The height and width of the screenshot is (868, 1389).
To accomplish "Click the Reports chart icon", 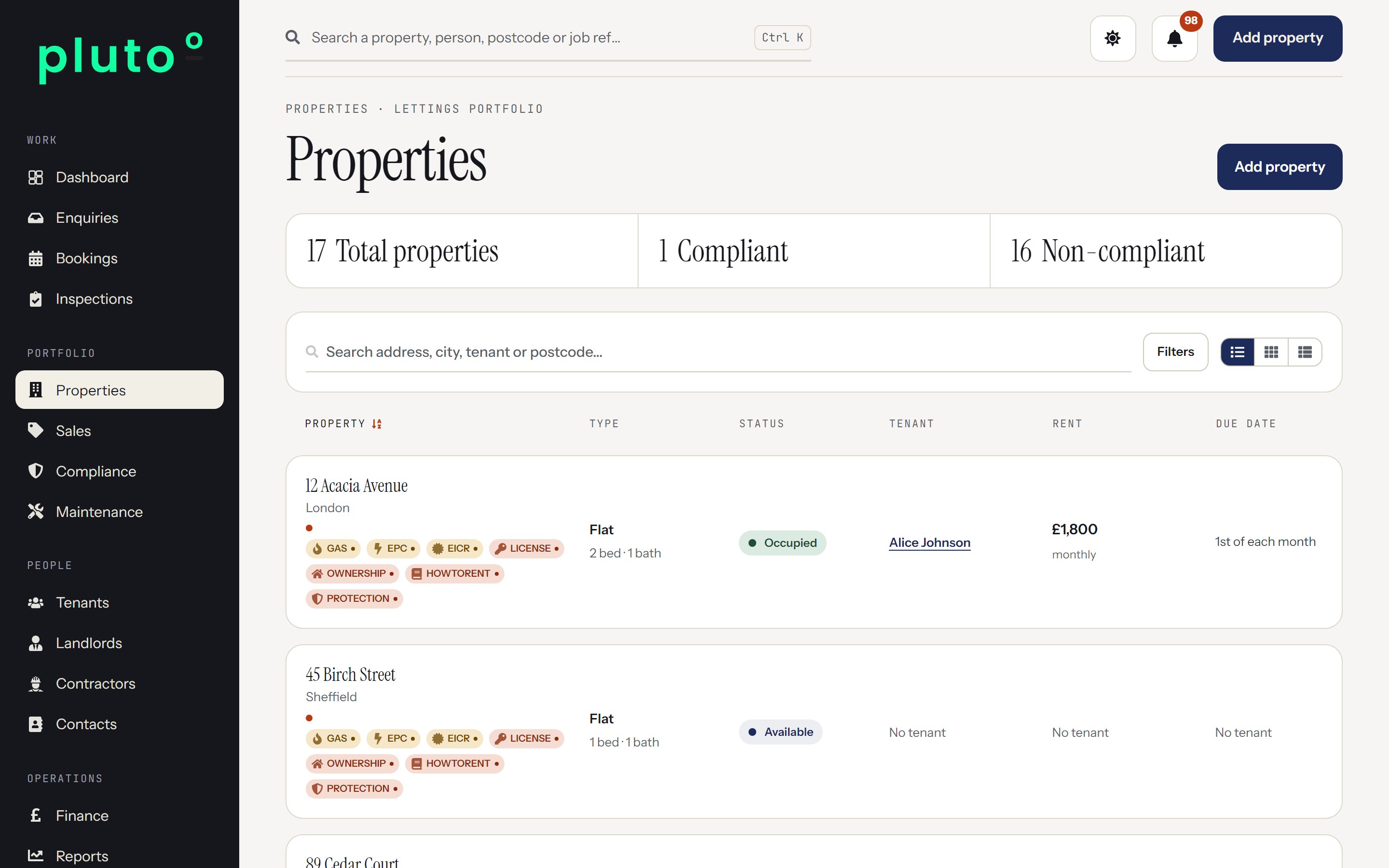I will [36, 856].
